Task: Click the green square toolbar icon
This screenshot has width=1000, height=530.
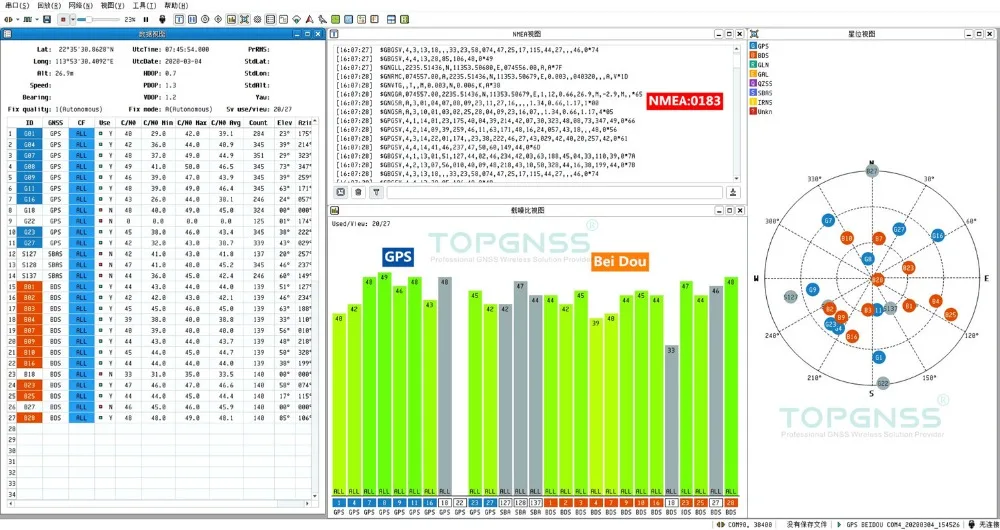Action: [335, 19]
